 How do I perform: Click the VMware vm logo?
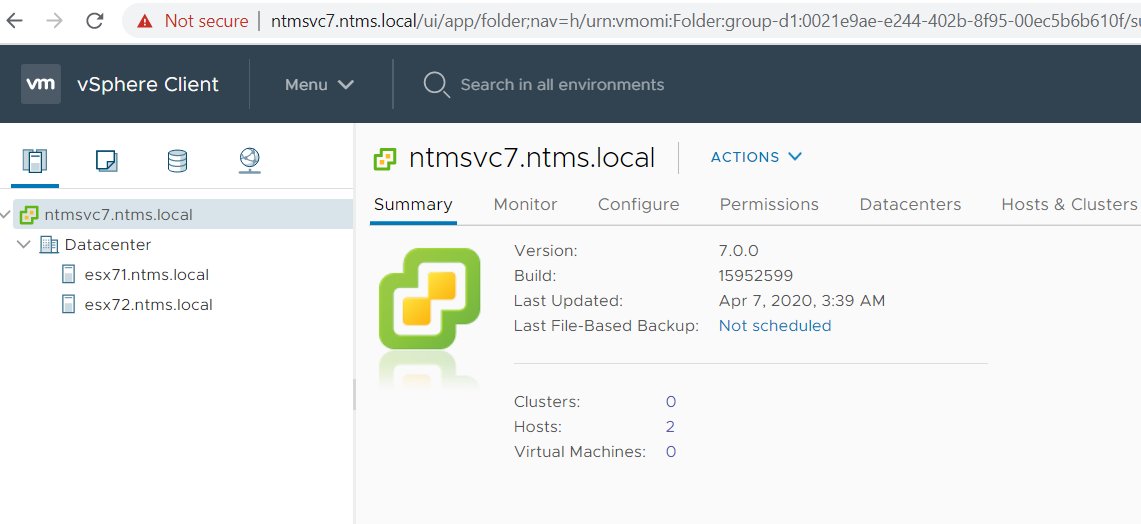coord(41,84)
